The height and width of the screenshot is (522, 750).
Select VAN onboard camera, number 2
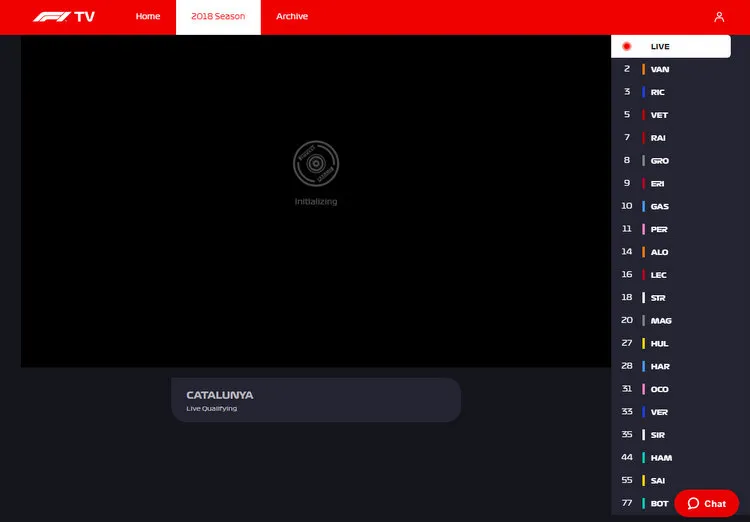point(671,69)
